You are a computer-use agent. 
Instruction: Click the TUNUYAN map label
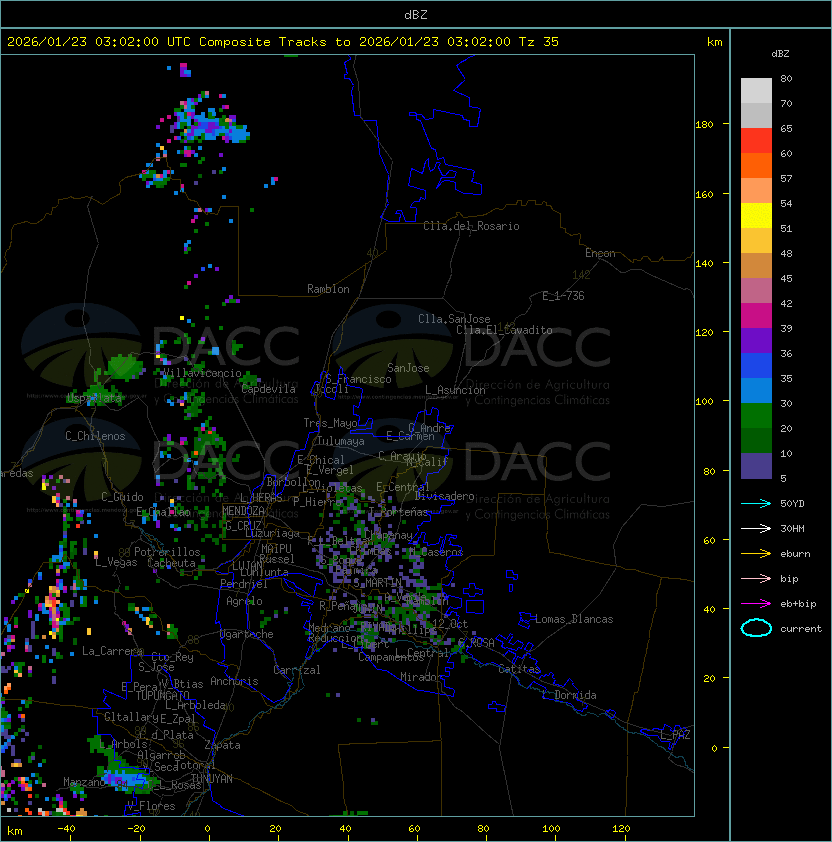(x=212, y=779)
